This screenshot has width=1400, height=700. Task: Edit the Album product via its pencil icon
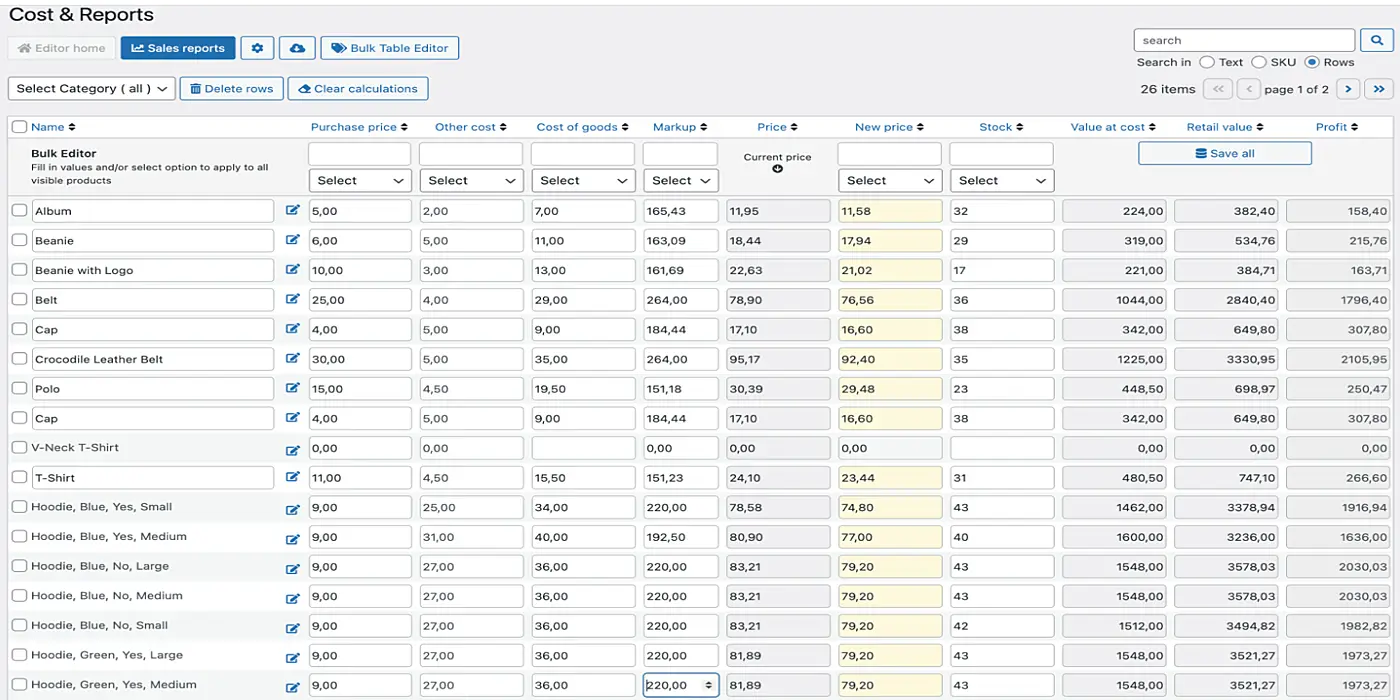(x=292, y=211)
